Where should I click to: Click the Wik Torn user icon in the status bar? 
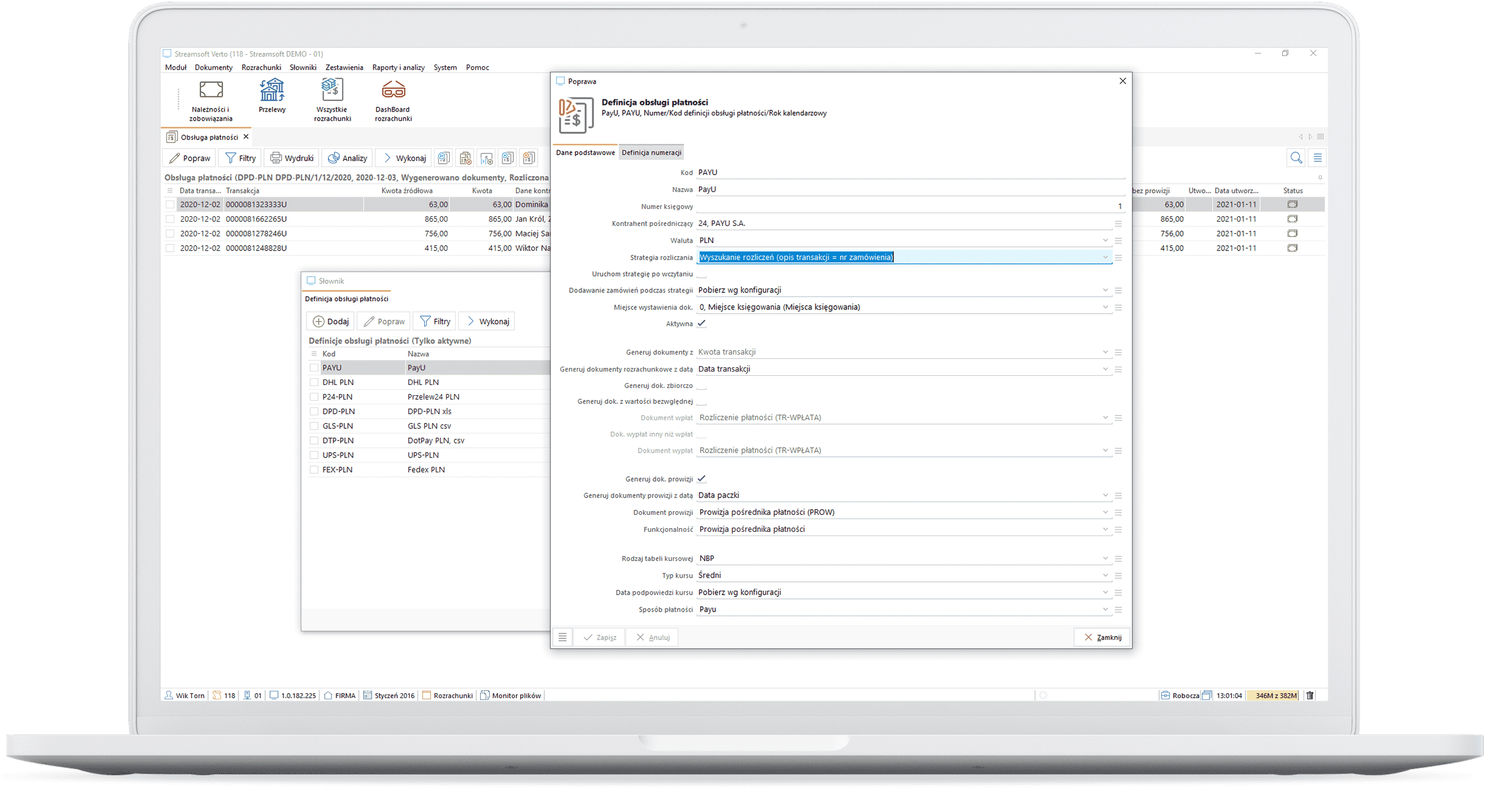point(169,696)
